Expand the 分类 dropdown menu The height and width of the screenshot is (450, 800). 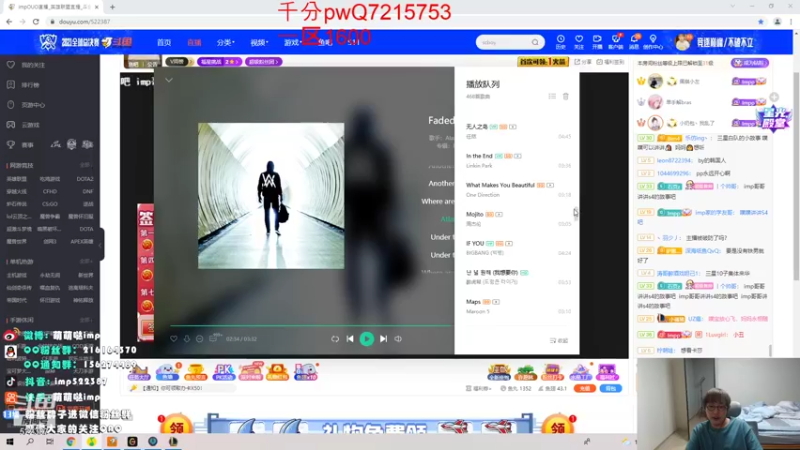coord(225,42)
